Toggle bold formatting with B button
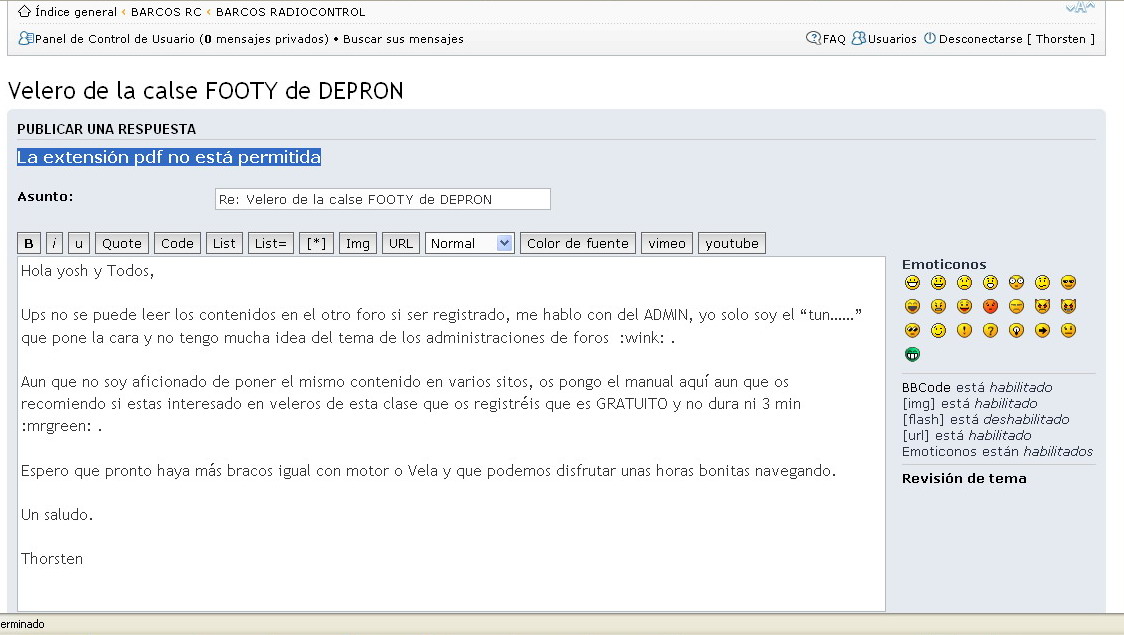The width and height of the screenshot is (1124, 635). [29, 243]
